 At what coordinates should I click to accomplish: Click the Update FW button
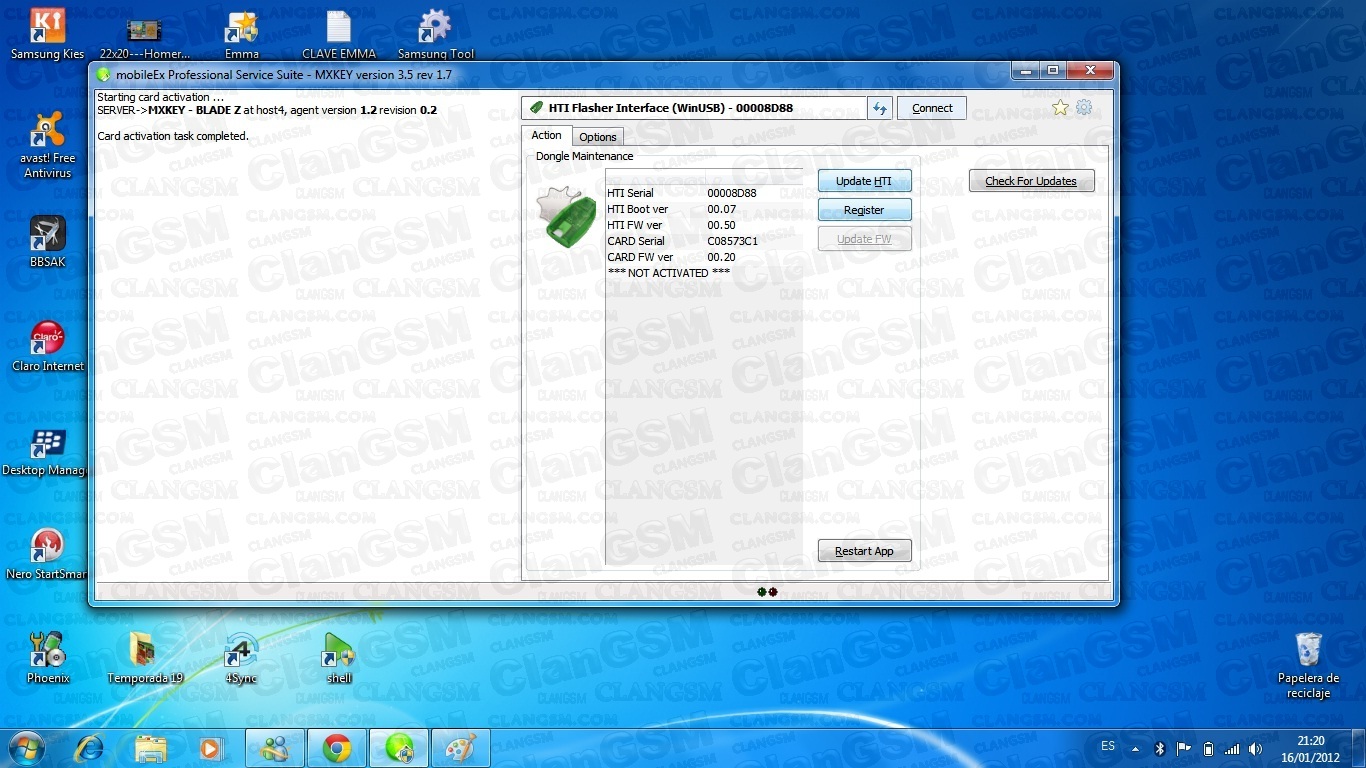coord(864,239)
